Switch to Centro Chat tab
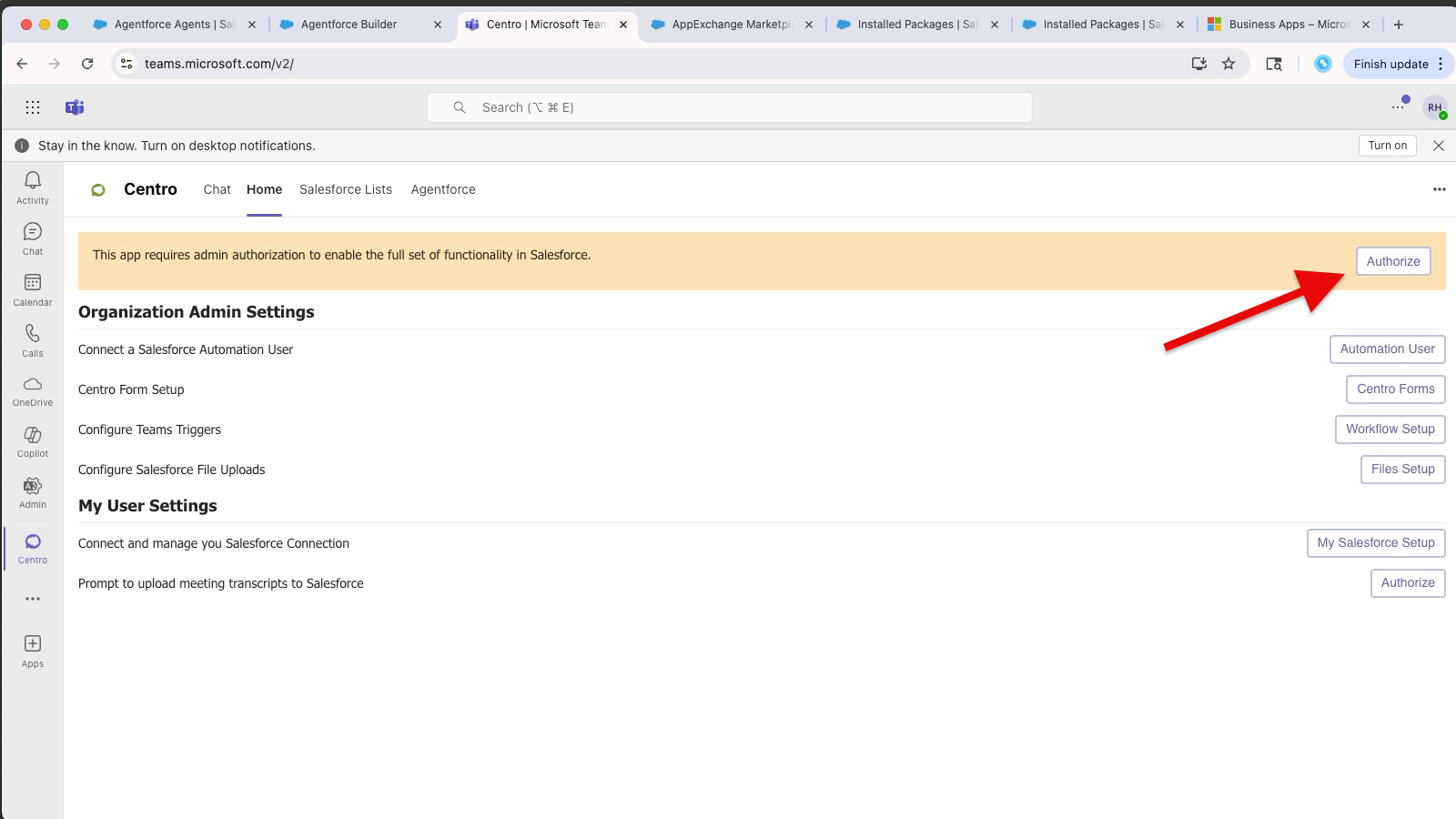1456x819 pixels. (217, 189)
